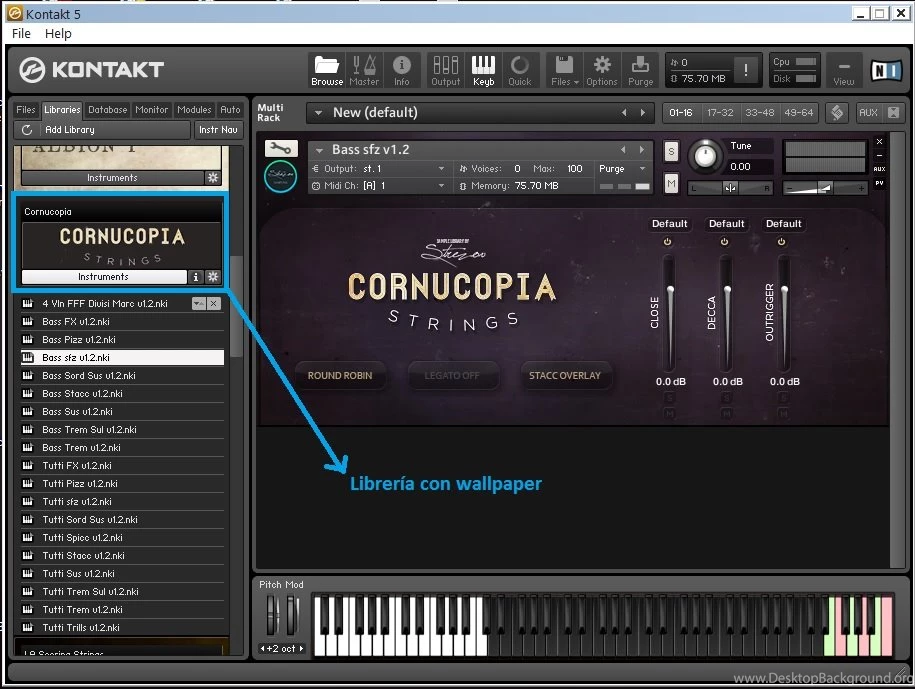Open the Options panel

tap(601, 68)
